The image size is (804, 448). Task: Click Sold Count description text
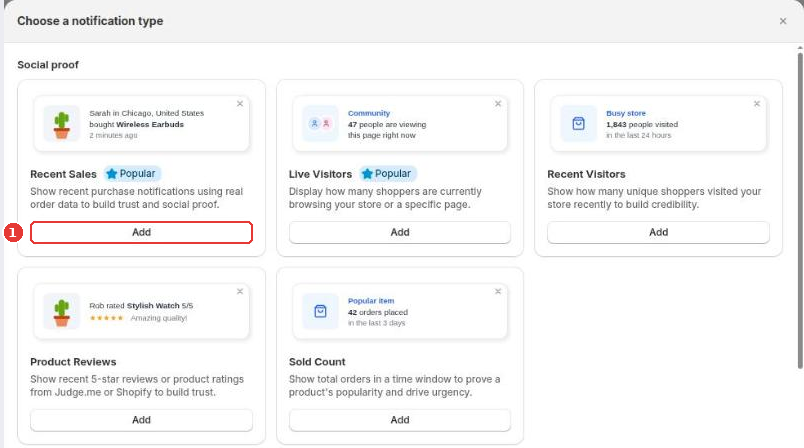click(x=394, y=385)
